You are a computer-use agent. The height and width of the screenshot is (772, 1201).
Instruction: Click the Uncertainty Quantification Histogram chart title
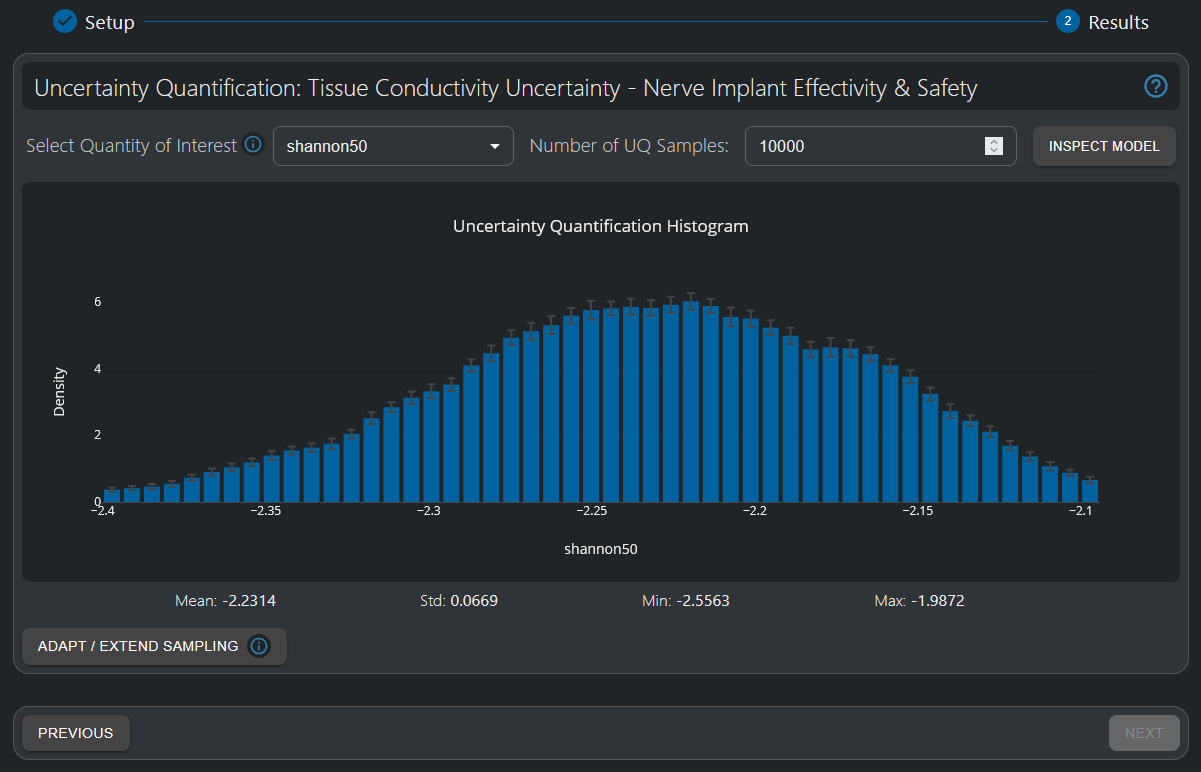click(x=600, y=226)
